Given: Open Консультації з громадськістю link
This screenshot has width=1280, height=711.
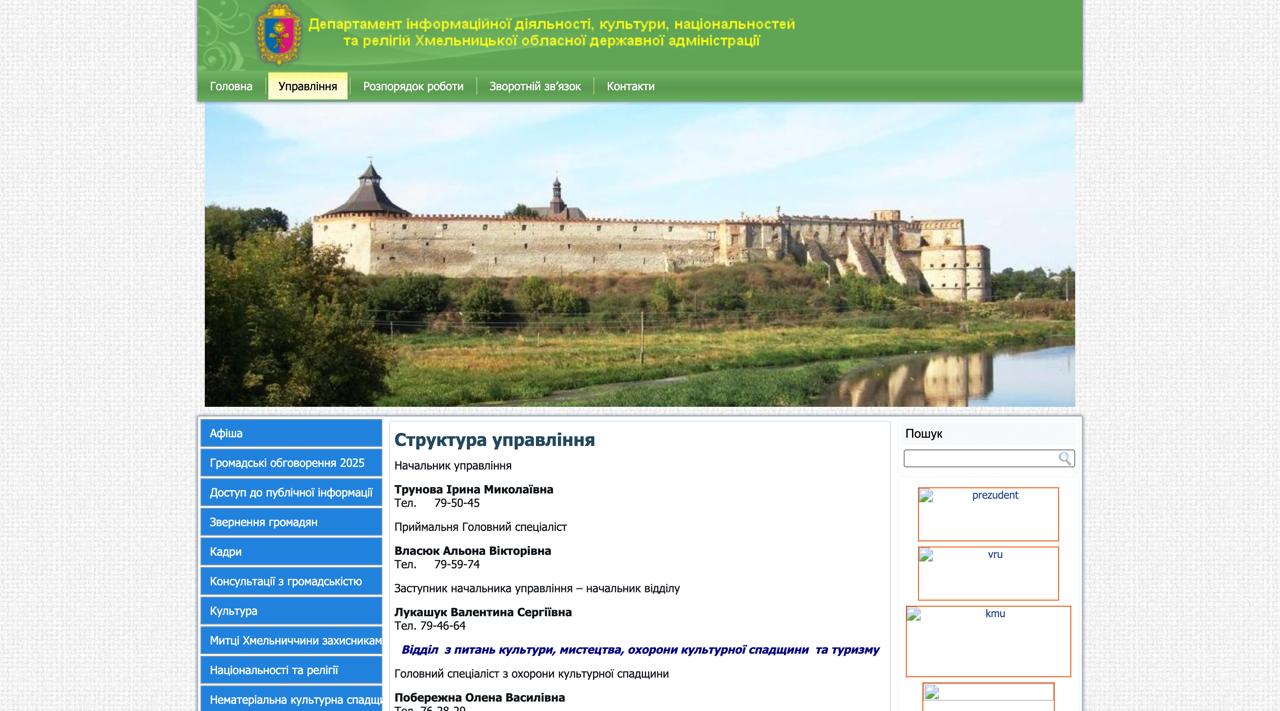Looking at the screenshot, I should (x=291, y=581).
